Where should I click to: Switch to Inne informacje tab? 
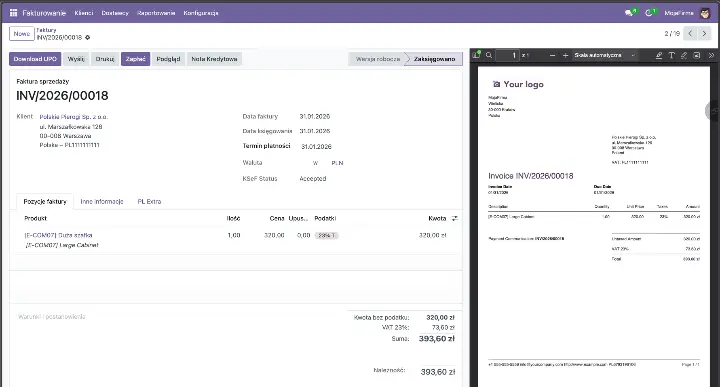pyautogui.click(x=102, y=202)
